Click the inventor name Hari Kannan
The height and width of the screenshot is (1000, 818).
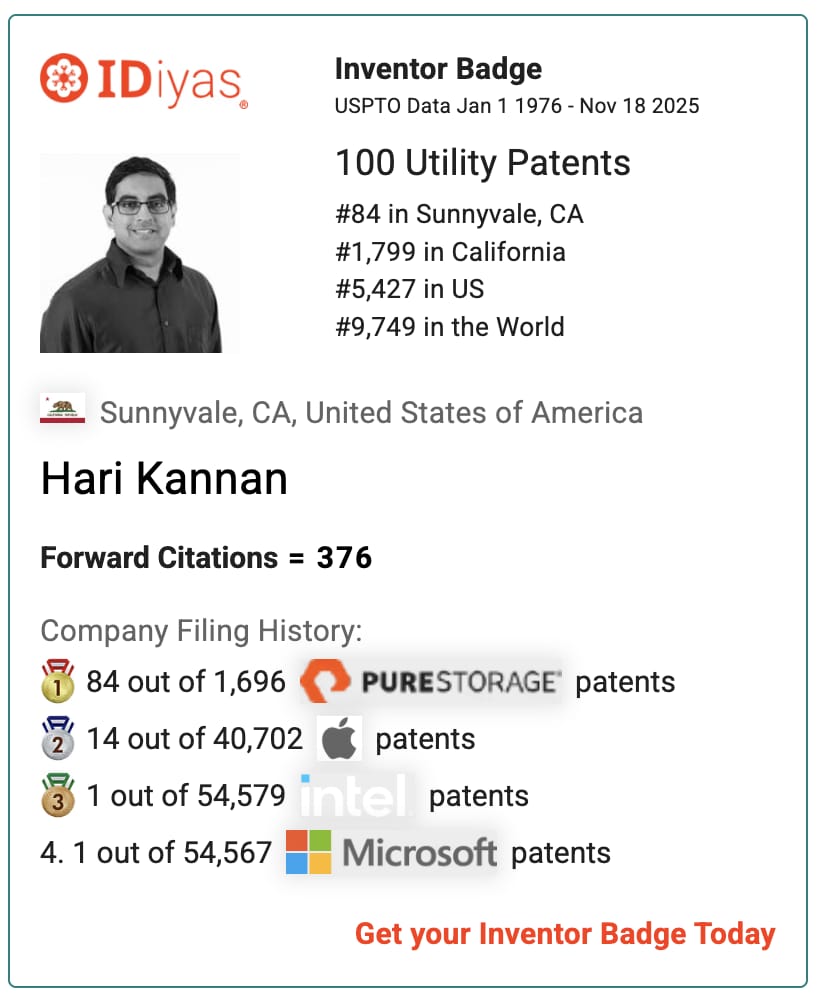[x=164, y=479]
